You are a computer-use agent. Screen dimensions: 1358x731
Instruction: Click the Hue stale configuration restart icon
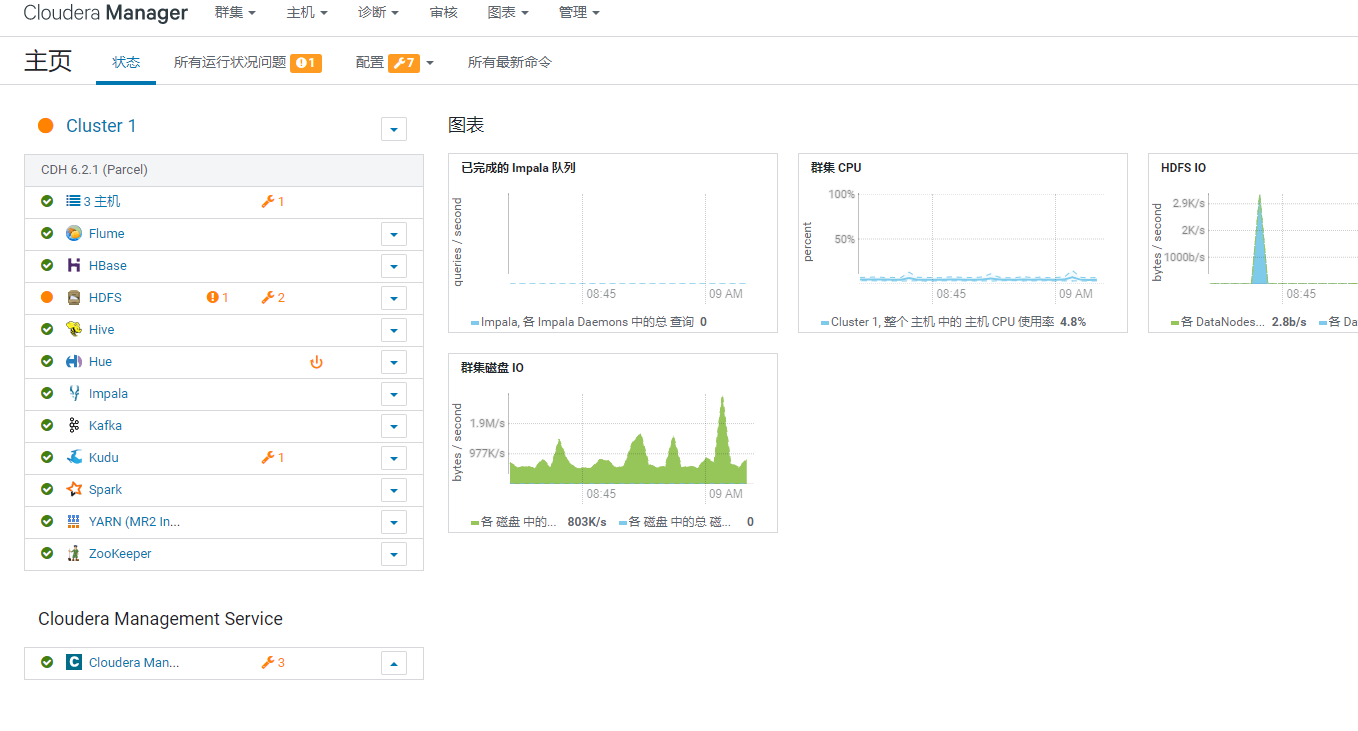click(316, 362)
